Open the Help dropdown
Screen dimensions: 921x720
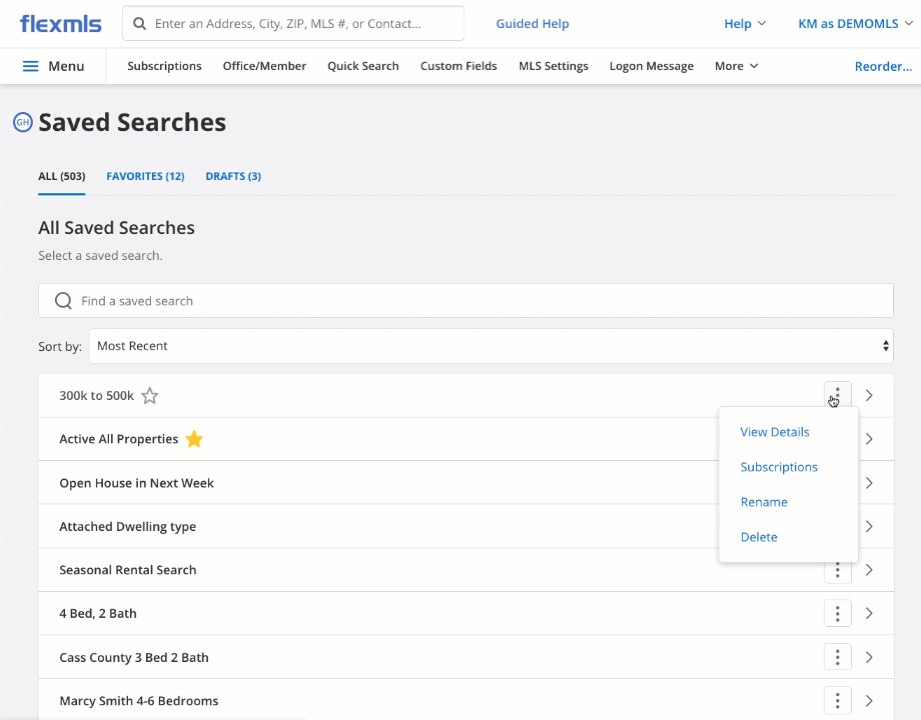pyautogui.click(x=744, y=23)
